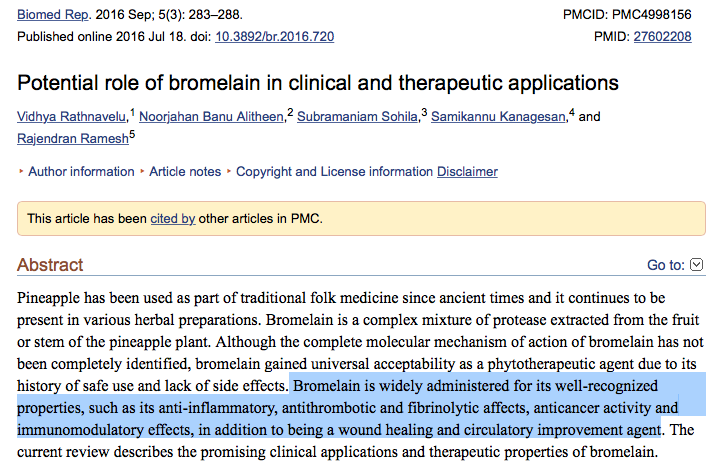This screenshot has height=468, width=714.
Task: Click the article title text
Action: click(318, 82)
